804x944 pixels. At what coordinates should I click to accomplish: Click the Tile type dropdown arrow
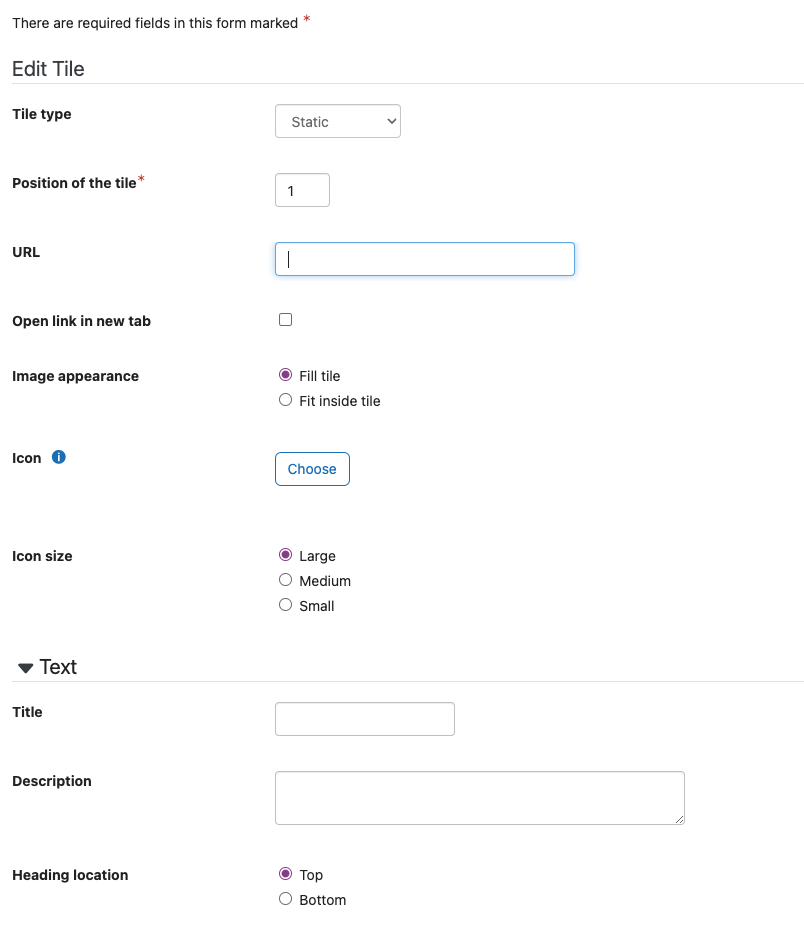391,121
